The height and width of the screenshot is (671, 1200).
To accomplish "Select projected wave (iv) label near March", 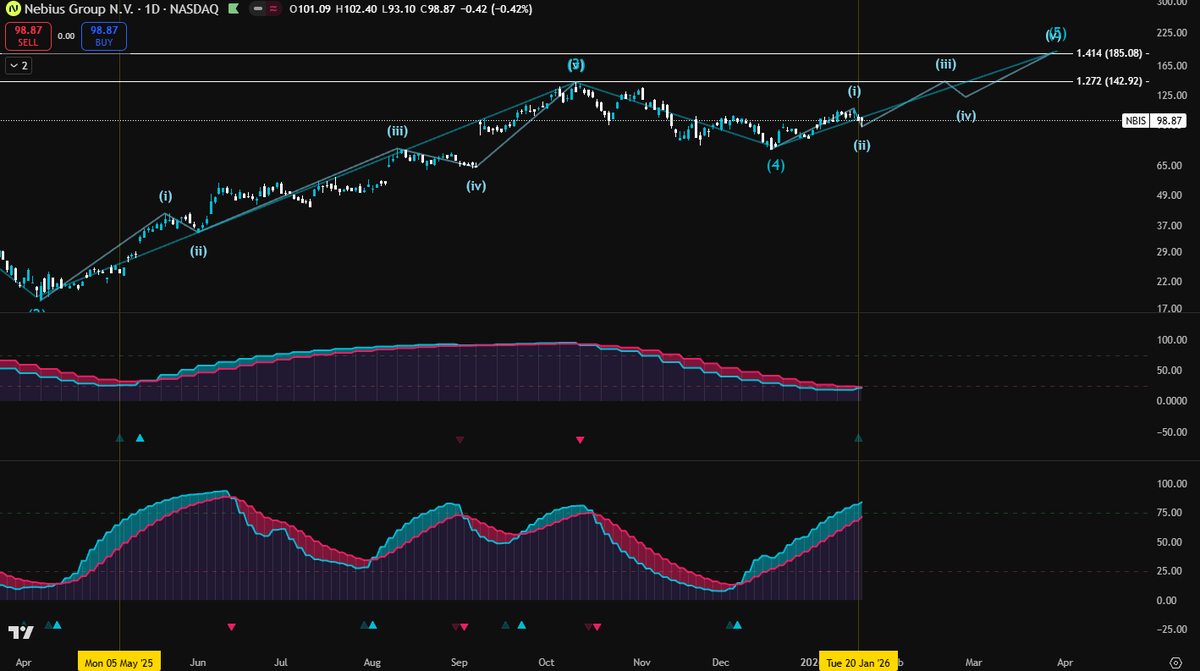I will [965, 116].
